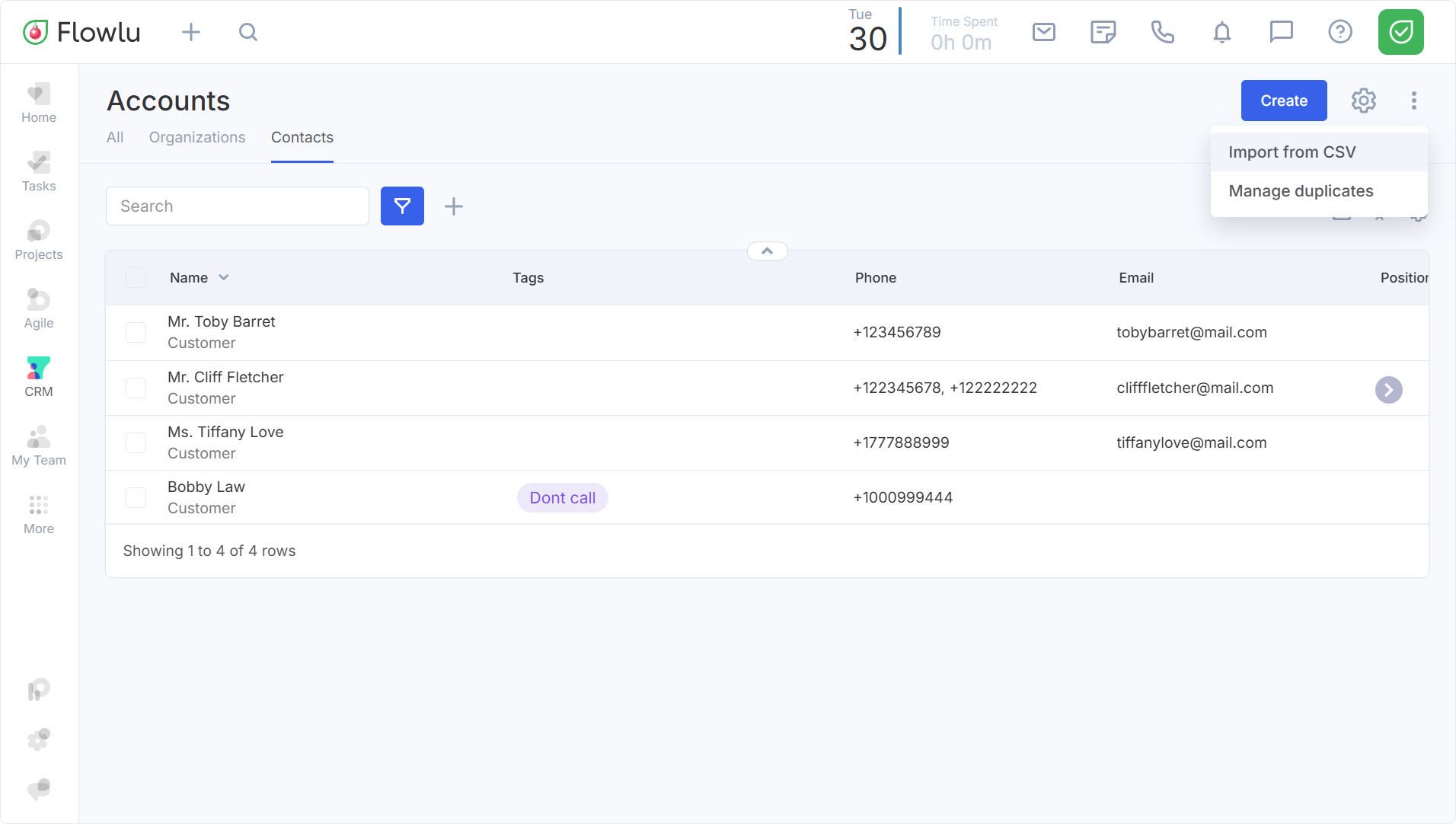This screenshot has height=824, width=1456.
Task: Expand Cliff Fletcher row arrow
Action: pyautogui.click(x=1388, y=390)
